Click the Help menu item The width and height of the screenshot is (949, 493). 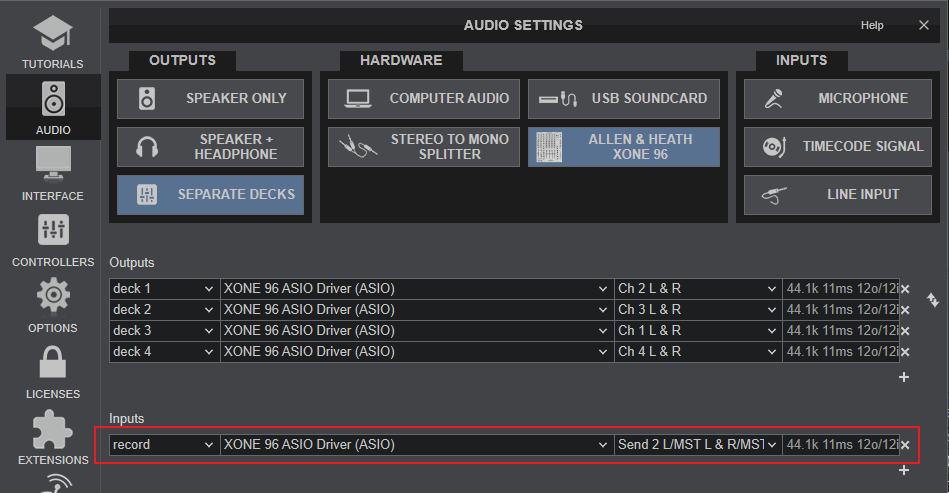coord(872,25)
